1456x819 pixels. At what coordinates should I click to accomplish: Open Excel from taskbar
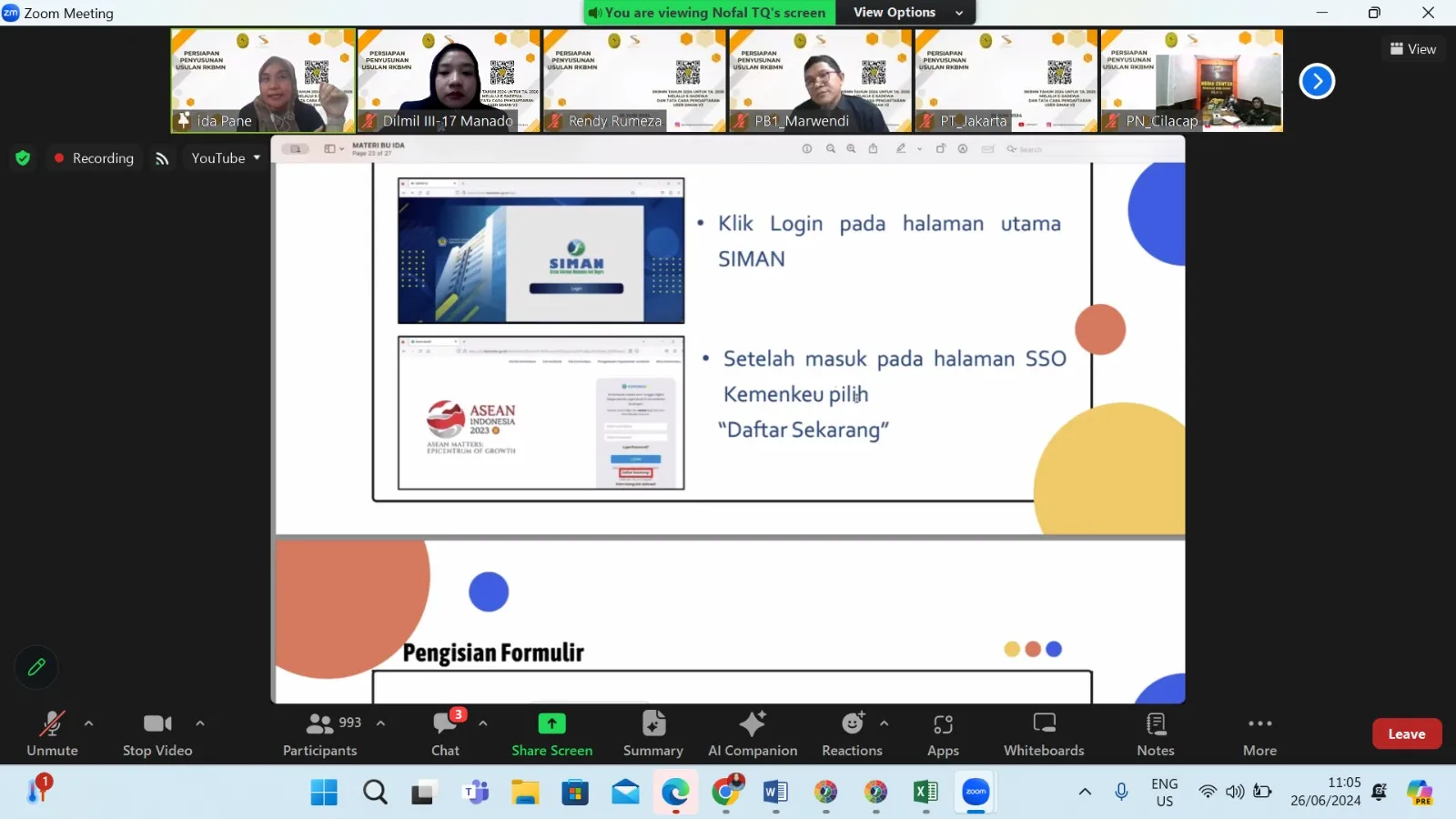tap(925, 793)
